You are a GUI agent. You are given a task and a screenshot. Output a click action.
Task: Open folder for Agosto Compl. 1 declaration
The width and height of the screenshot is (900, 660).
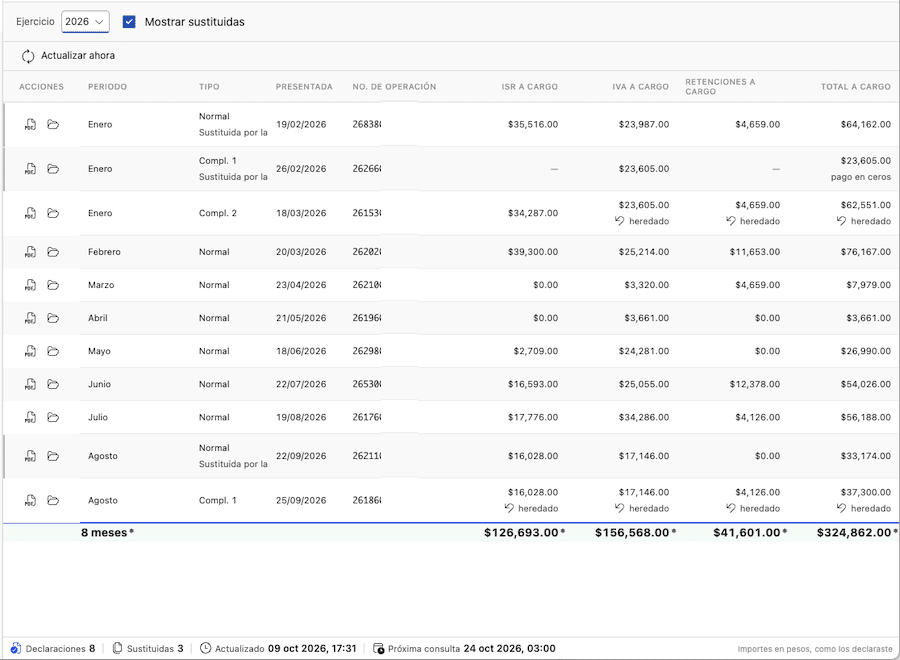point(53,500)
